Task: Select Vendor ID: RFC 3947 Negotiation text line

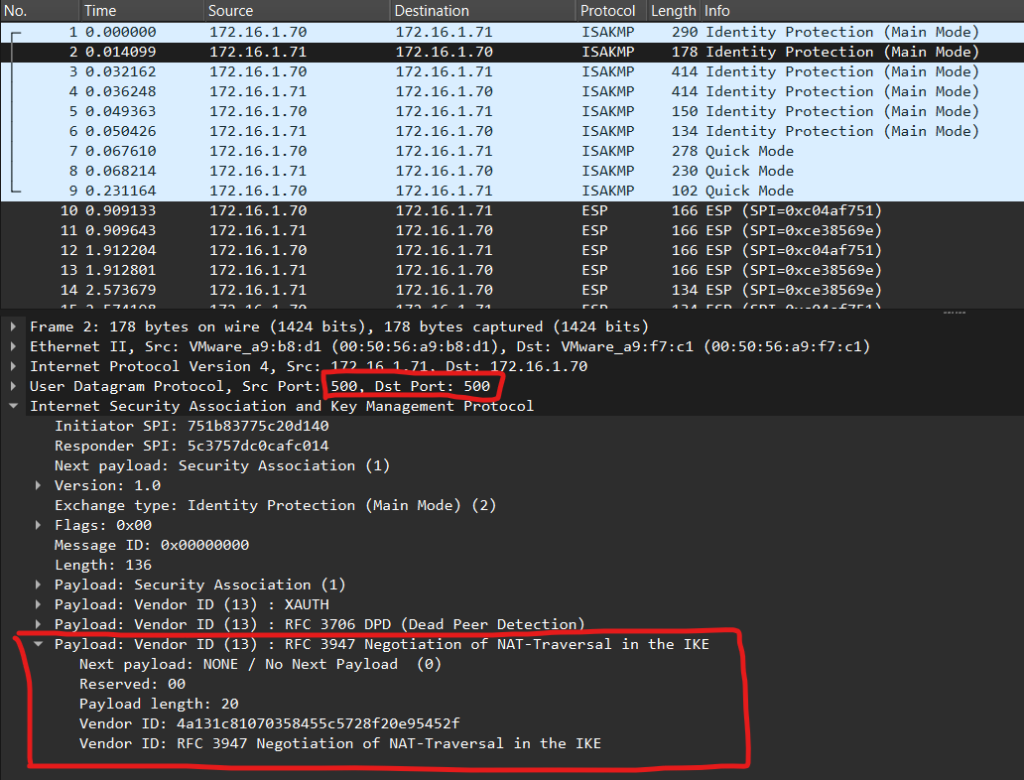Action: point(340,743)
